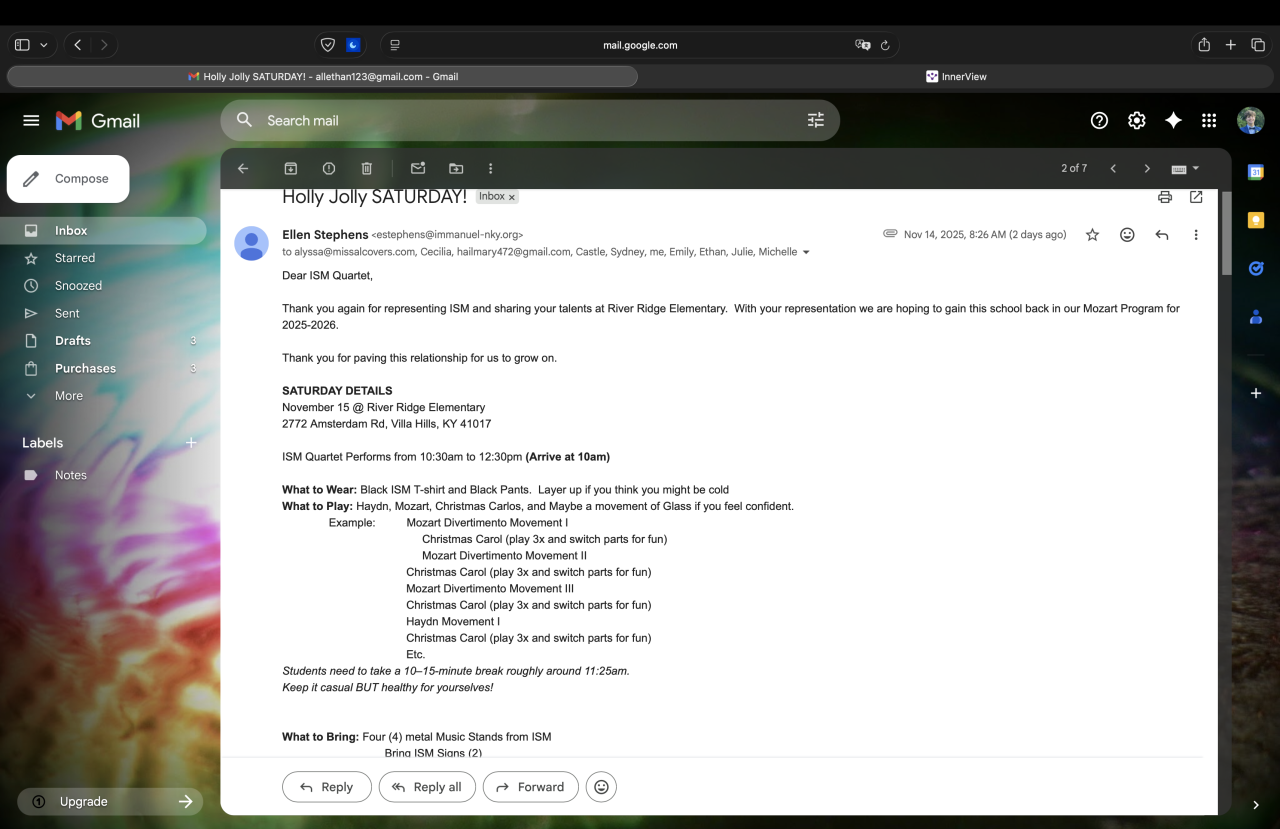Print all in this conversation

pyautogui.click(x=1165, y=197)
